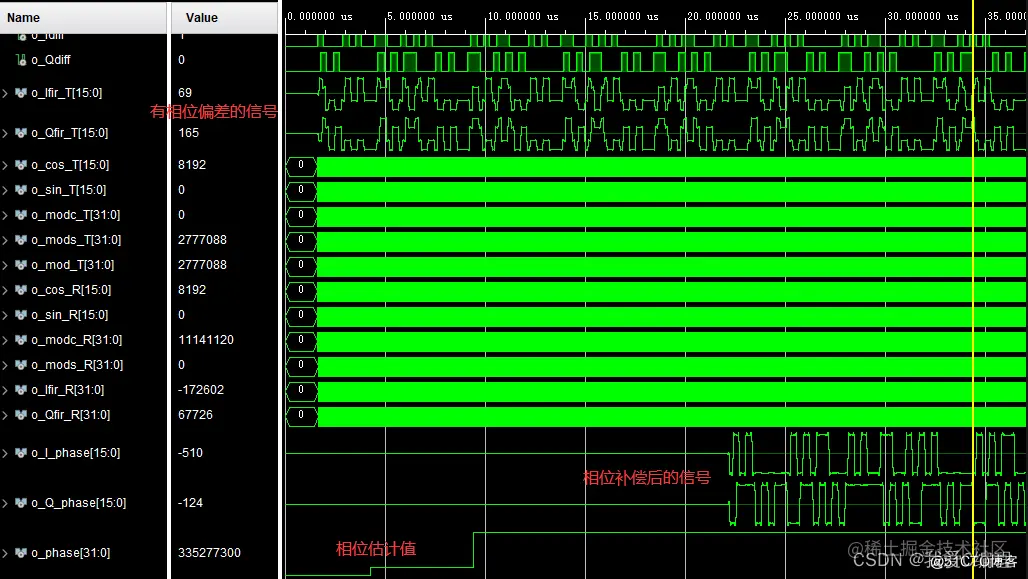Click the bus icon of o_cos_R[15:0]
The height and width of the screenshot is (579, 1028).
pos(21,290)
